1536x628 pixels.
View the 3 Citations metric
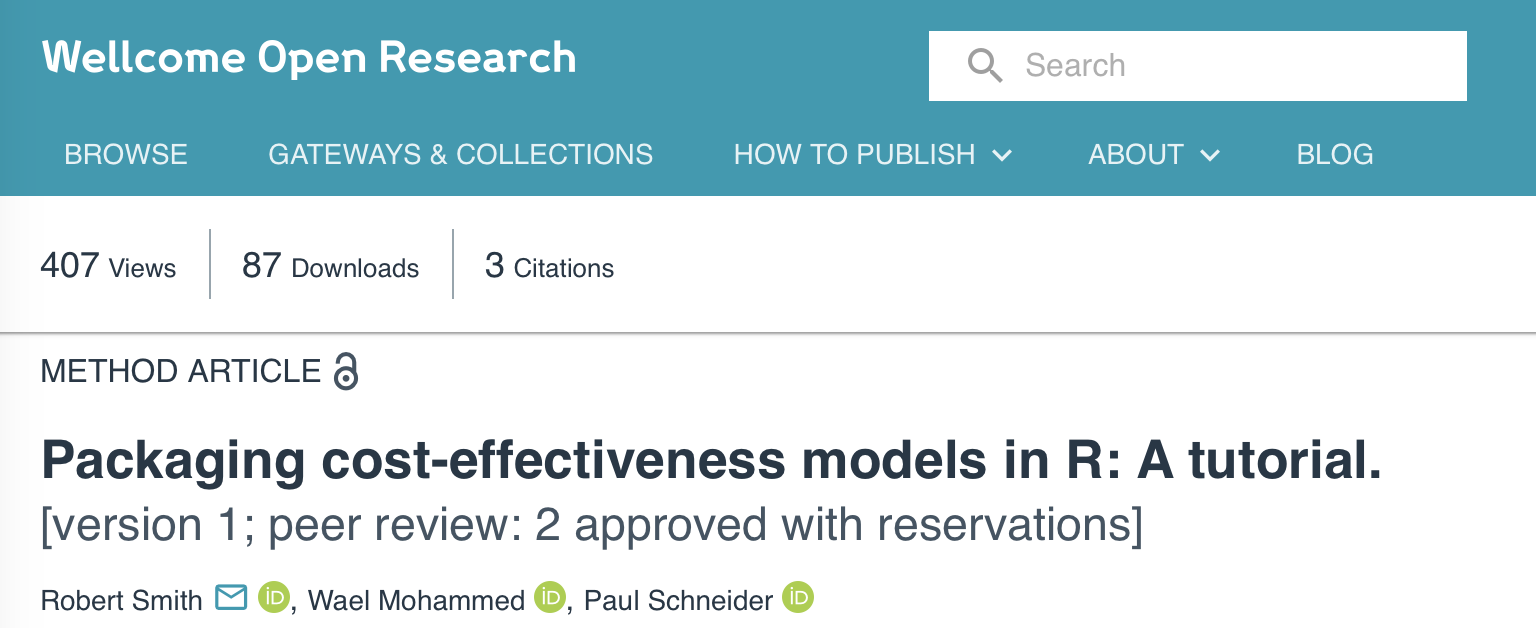coord(549,267)
